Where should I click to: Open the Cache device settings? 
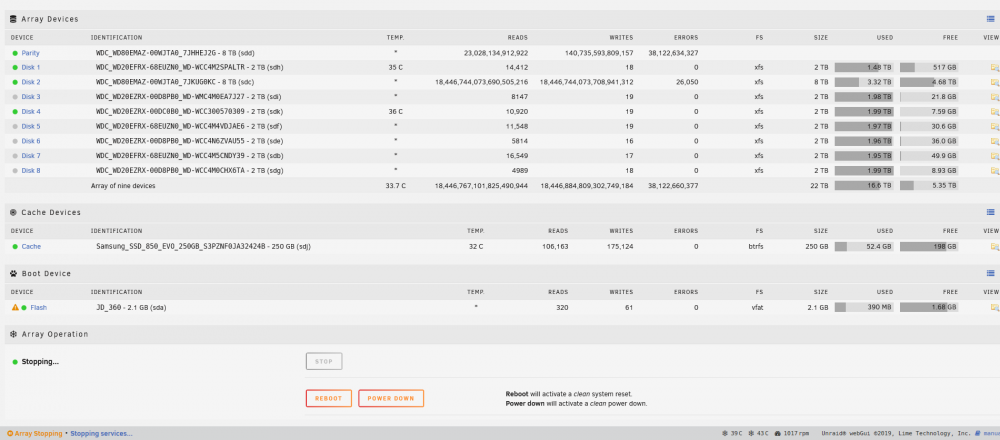[31, 246]
